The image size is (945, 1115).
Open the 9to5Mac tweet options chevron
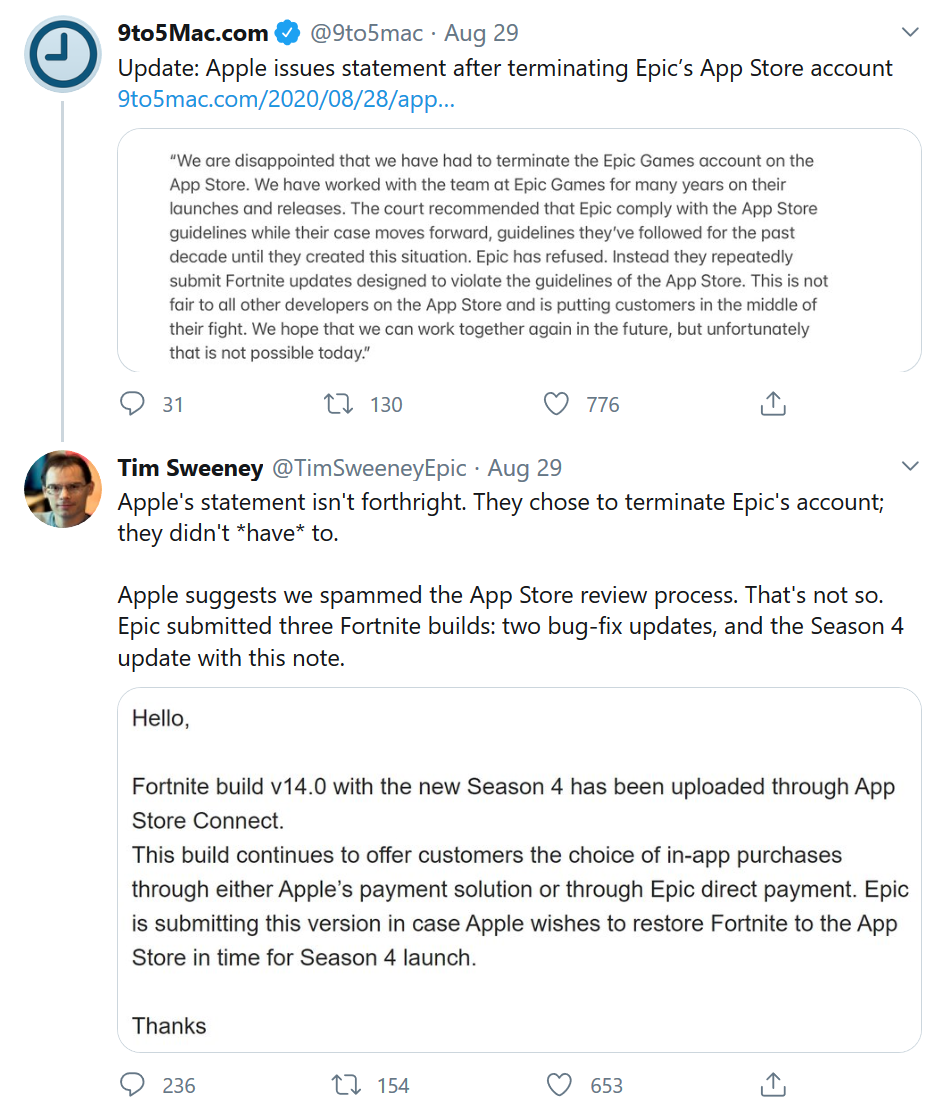910,33
